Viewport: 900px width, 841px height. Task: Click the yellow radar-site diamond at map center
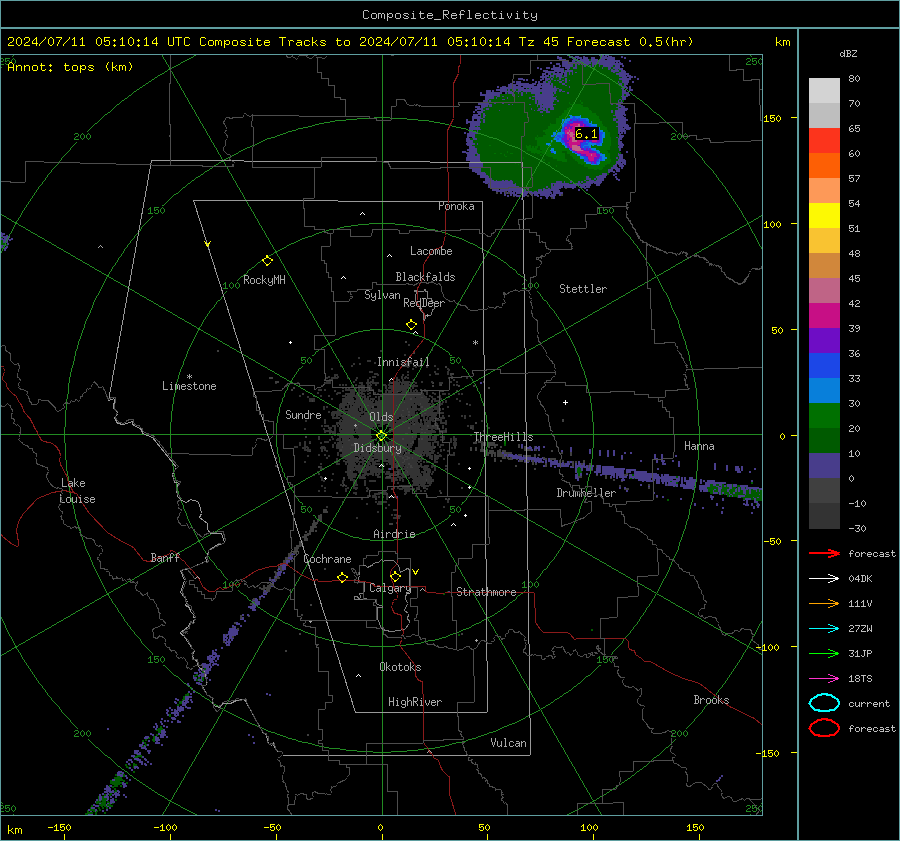[382, 435]
